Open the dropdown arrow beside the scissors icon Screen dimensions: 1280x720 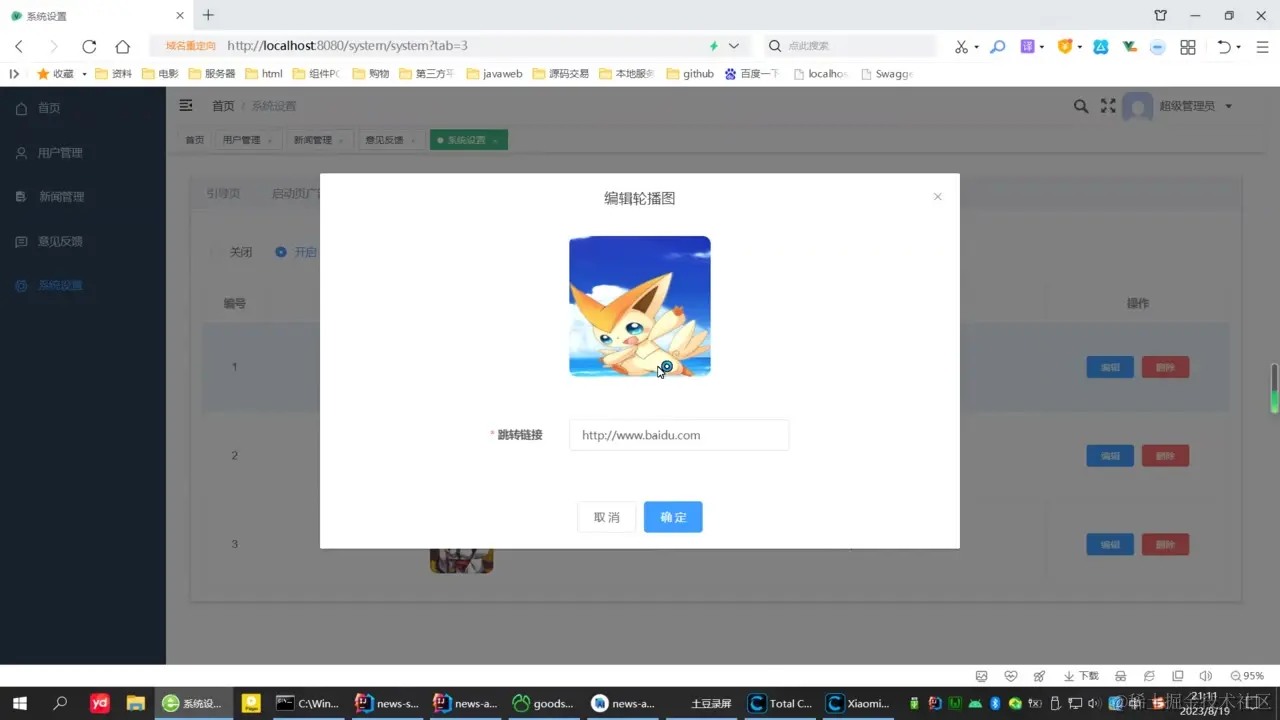click(977, 47)
